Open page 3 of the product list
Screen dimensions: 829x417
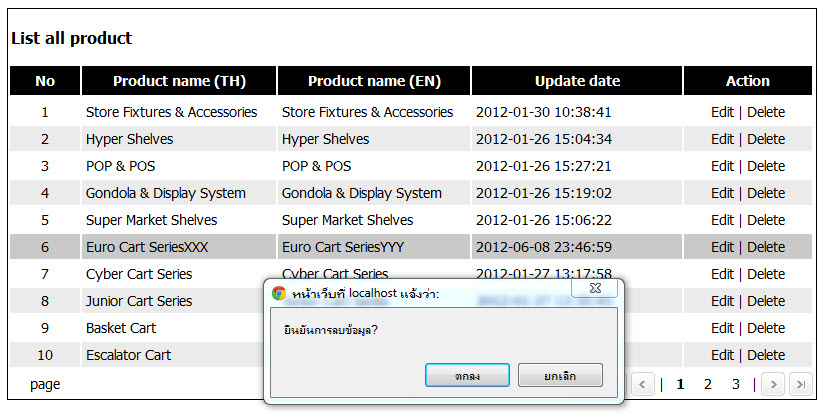click(x=735, y=384)
